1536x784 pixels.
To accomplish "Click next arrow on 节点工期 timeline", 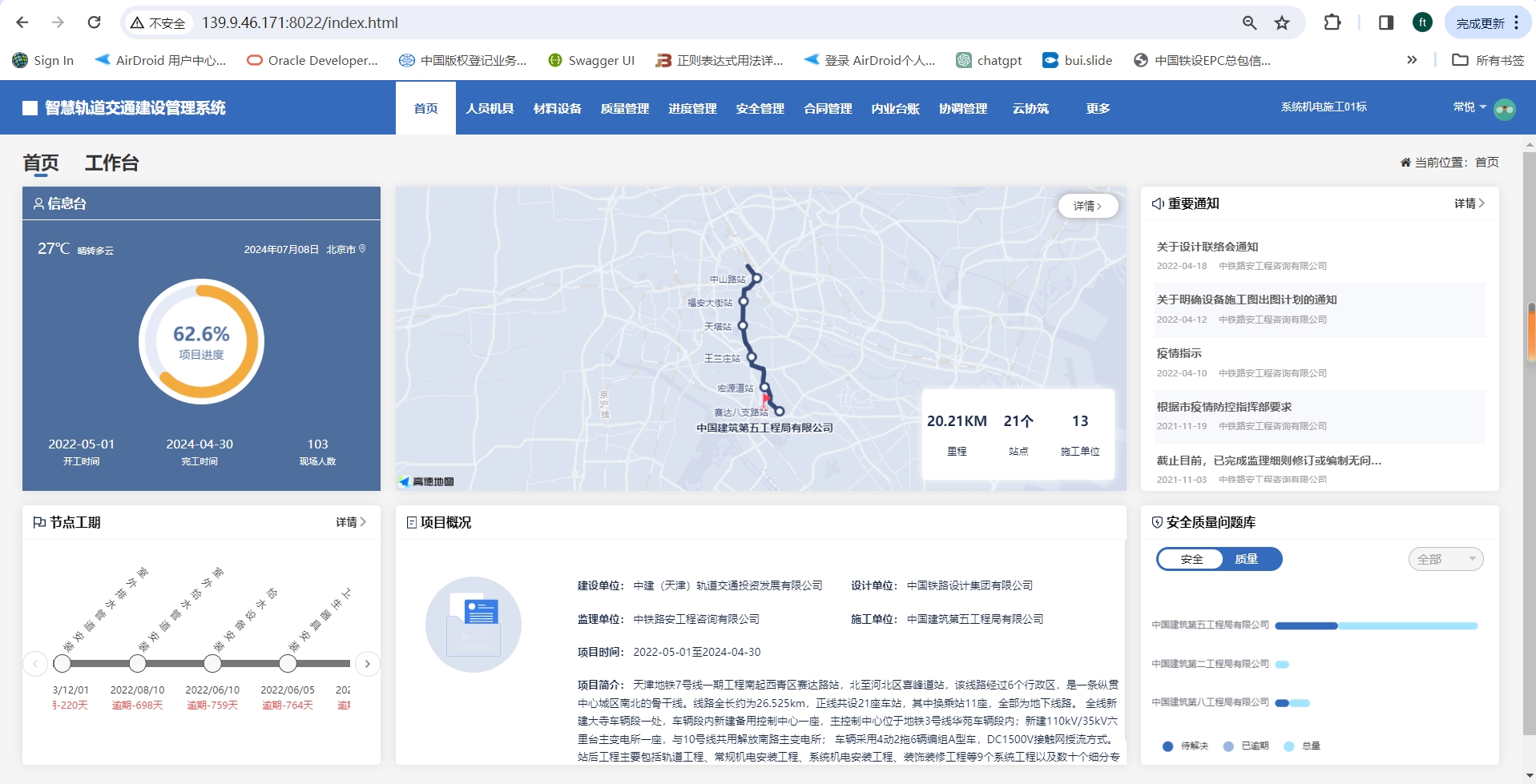I will click(367, 663).
